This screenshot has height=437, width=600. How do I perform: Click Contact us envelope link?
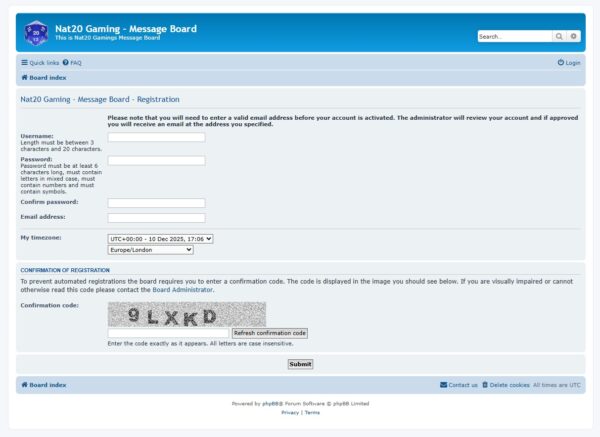pos(459,384)
